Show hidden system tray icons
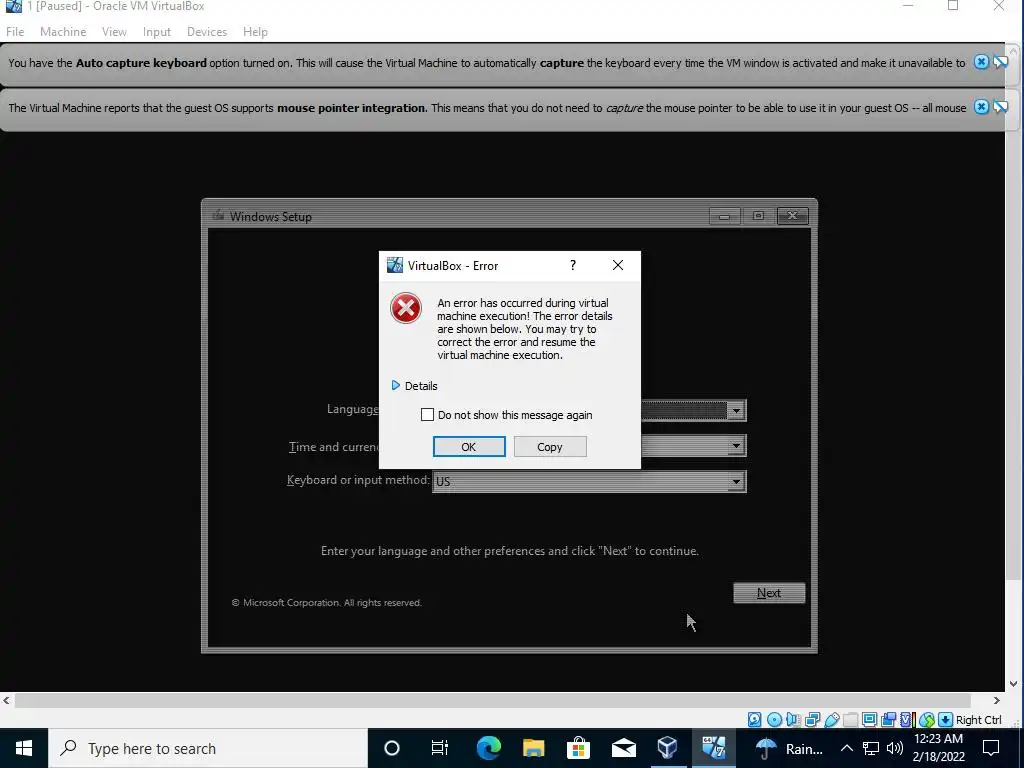Viewport: 1024px width, 768px height. [846, 748]
